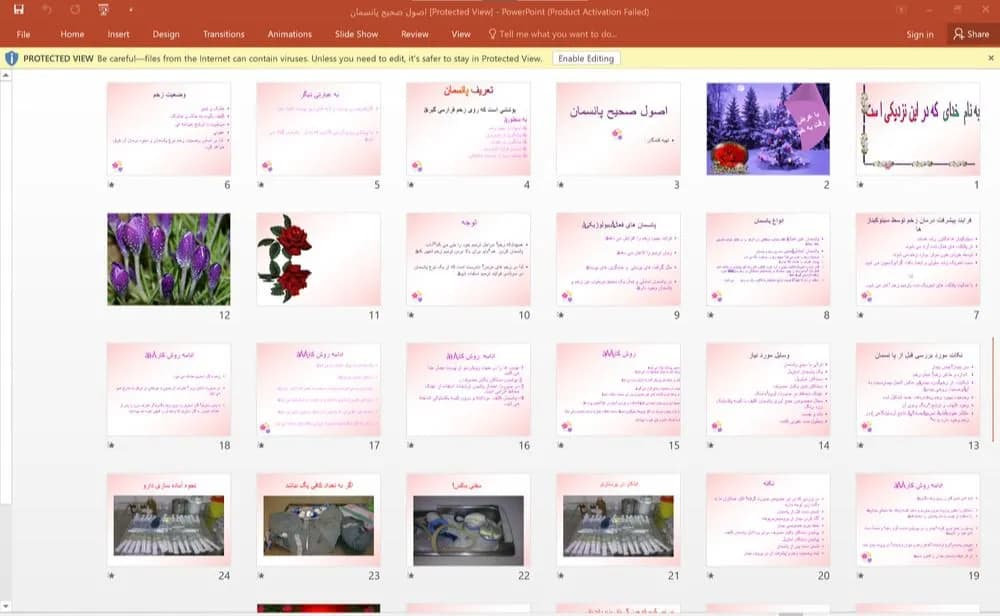Open the Animations ribbon tab
The width and height of the screenshot is (1000, 616).
pos(290,34)
